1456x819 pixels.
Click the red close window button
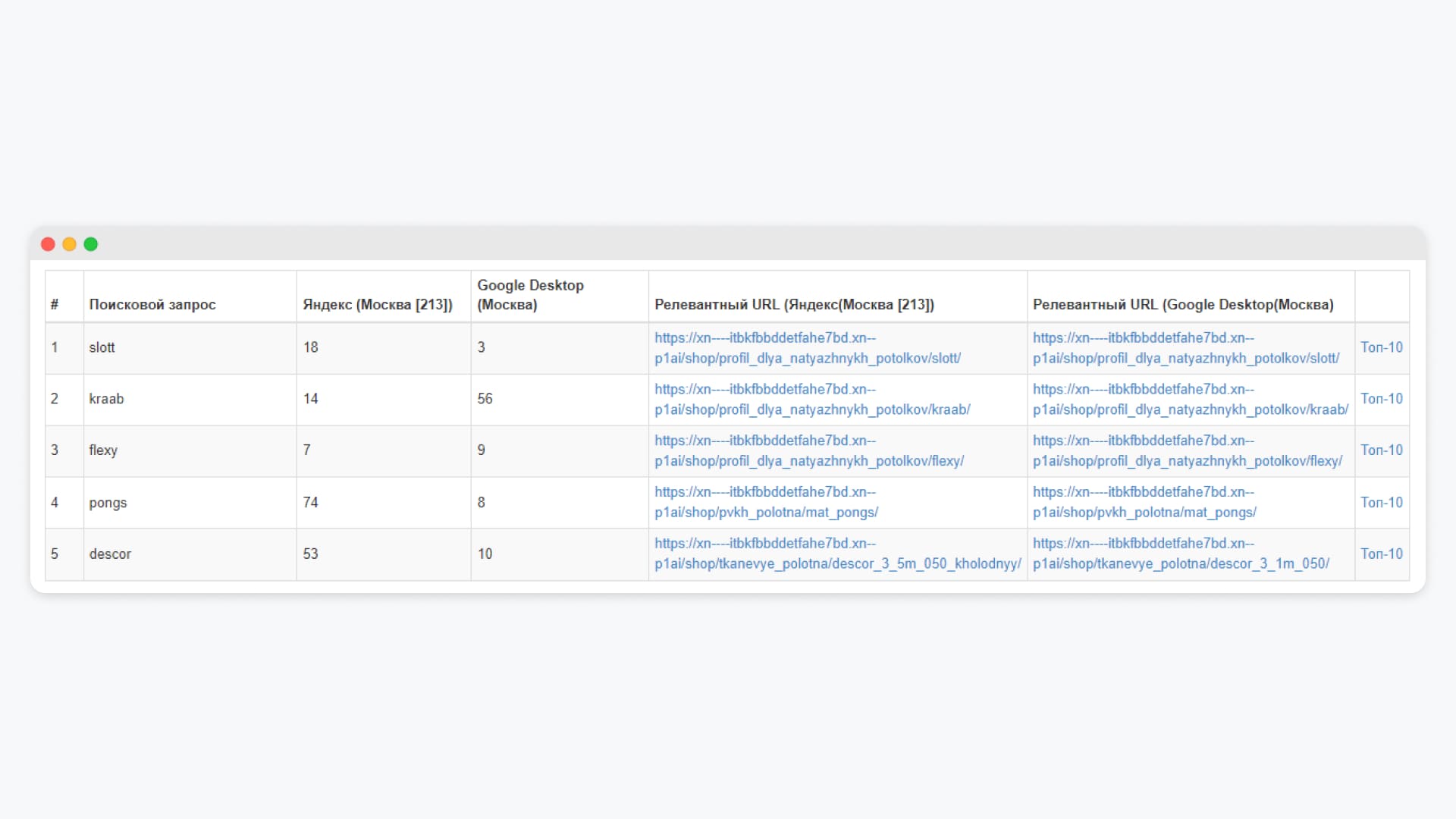pos(48,244)
